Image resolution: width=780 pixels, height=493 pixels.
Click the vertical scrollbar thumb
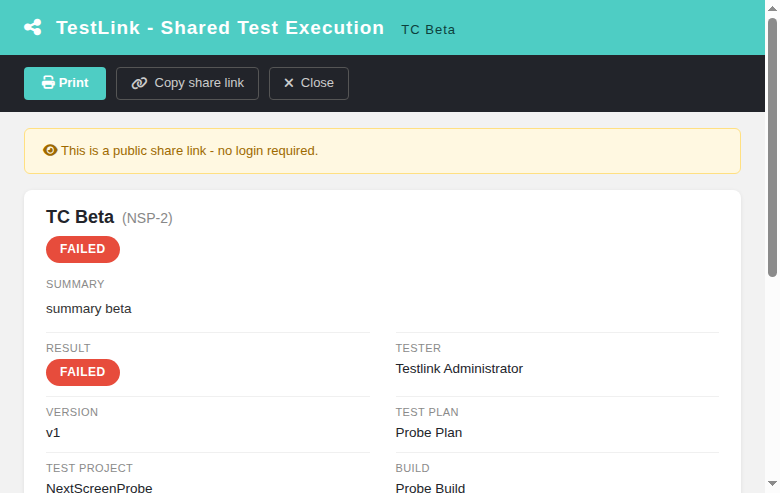[x=772, y=147]
